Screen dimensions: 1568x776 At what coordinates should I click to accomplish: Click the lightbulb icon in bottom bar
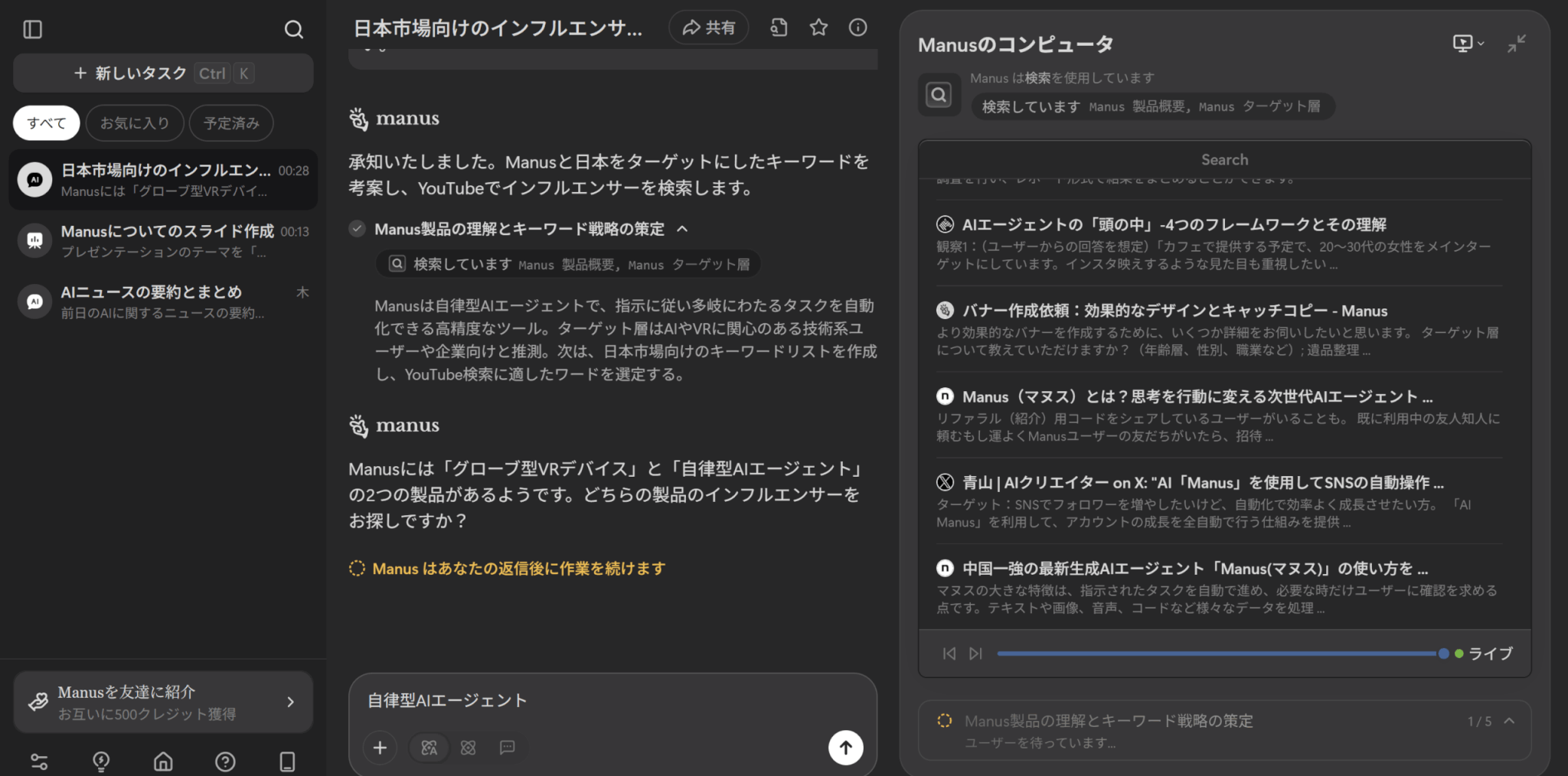pos(101,761)
